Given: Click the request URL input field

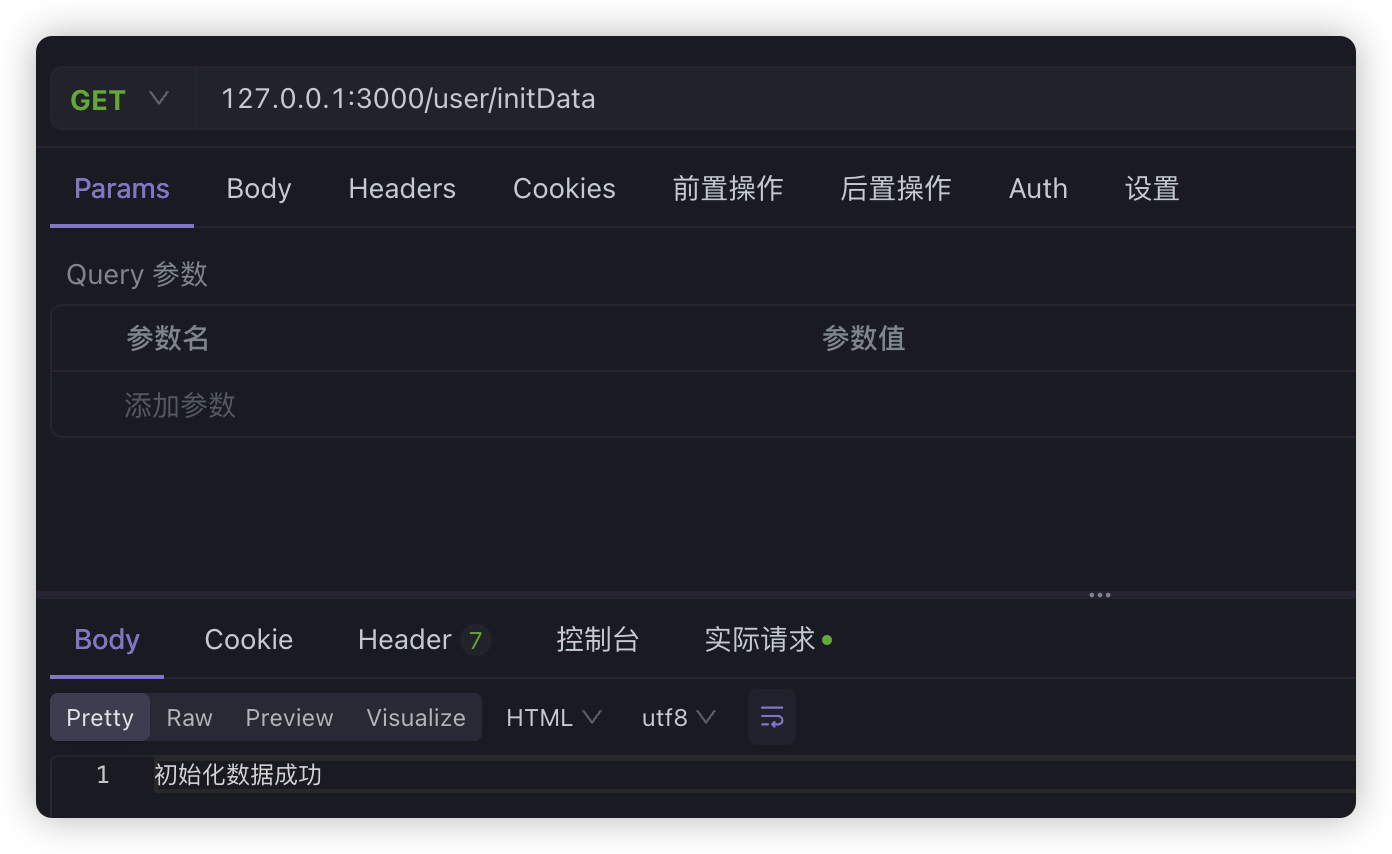Looking at the screenshot, I should tap(700, 99).
